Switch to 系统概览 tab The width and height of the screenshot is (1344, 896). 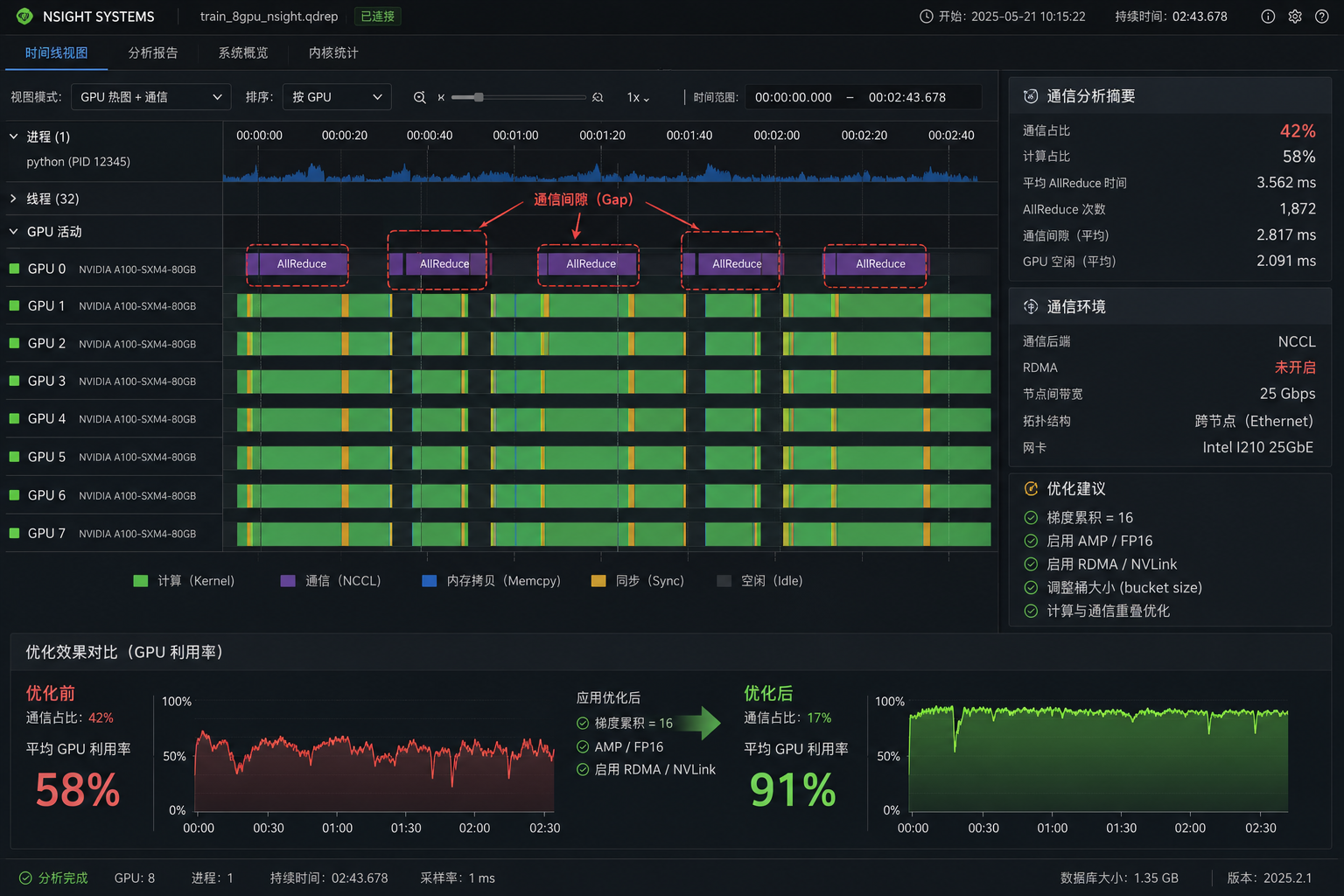tap(243, 52)
